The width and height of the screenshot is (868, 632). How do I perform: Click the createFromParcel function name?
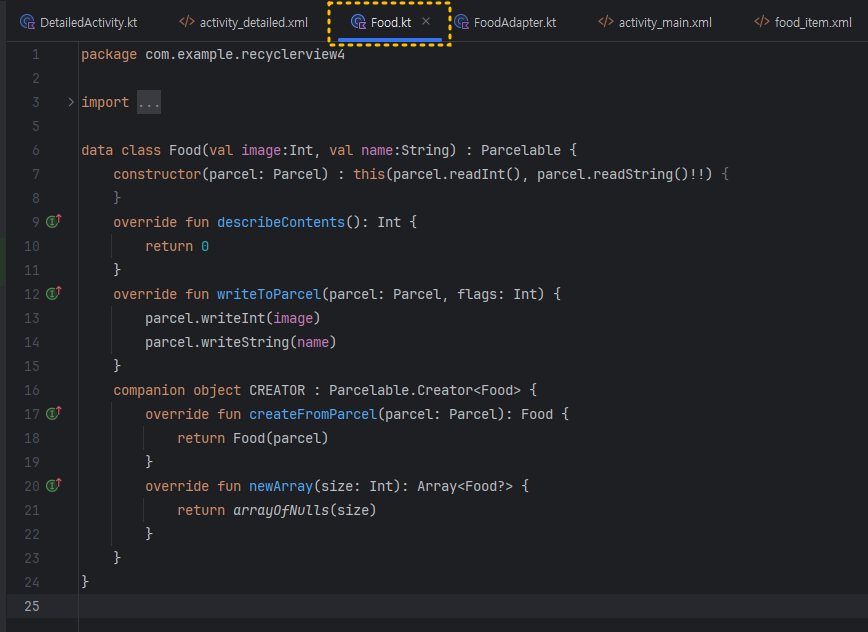pos(313,415)
